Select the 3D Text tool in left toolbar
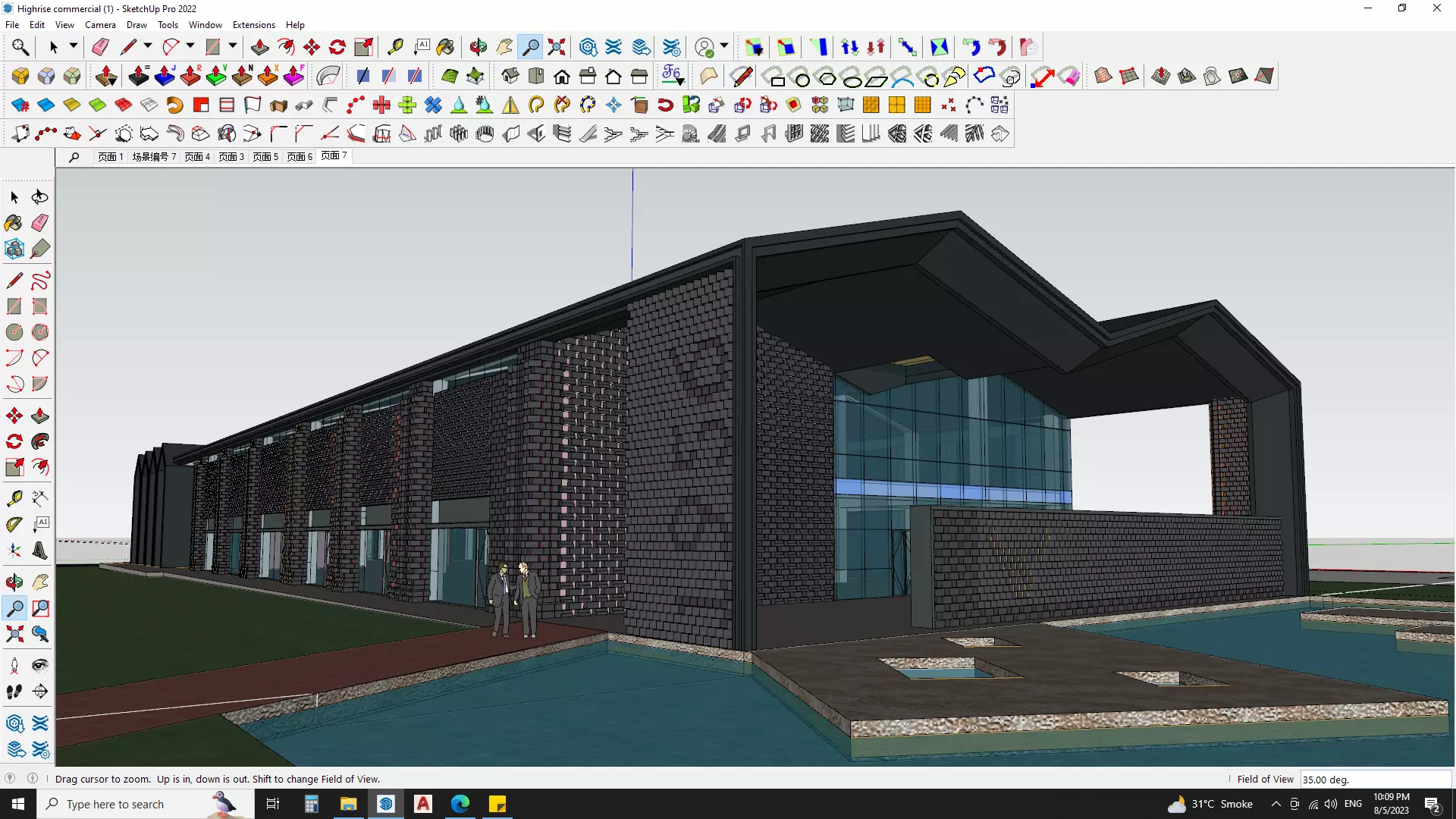The height and width of the screenshot is (819, 1456). pos(40,551)
